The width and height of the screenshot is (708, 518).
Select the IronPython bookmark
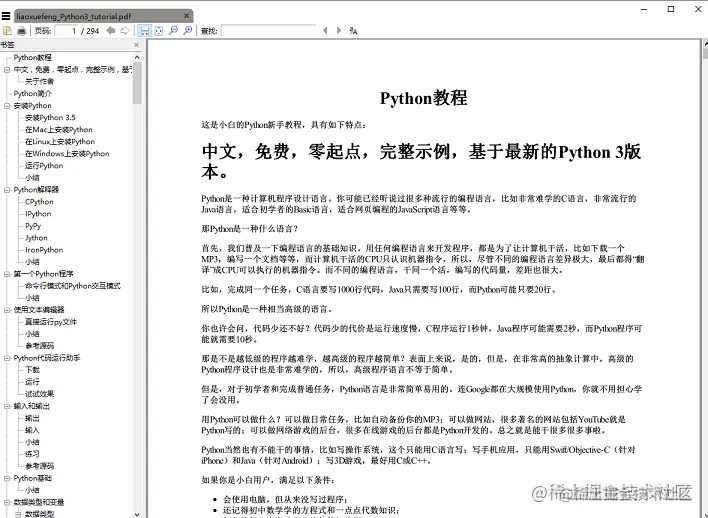coord(44,250)
